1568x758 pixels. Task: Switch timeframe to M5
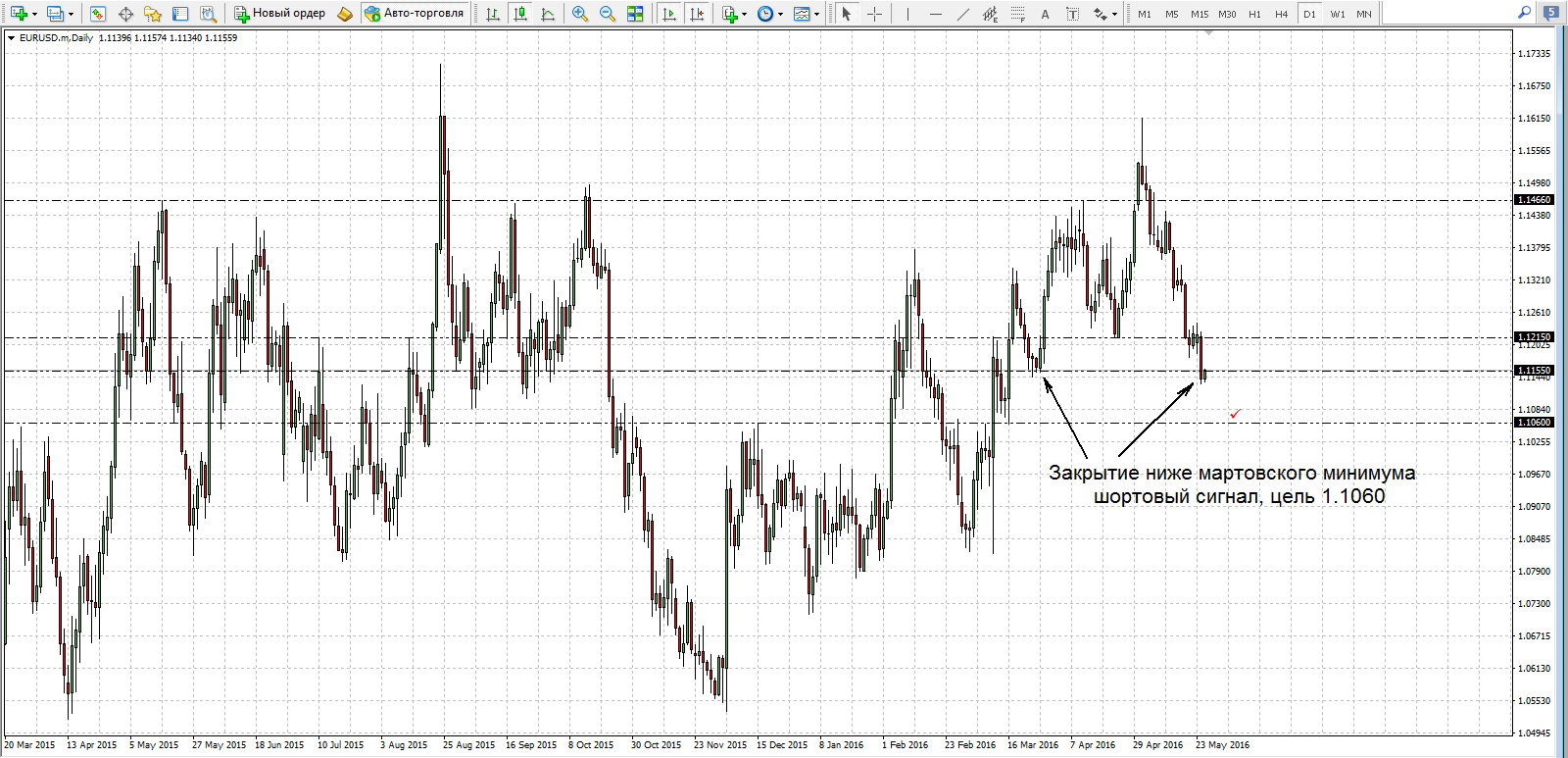[x=1172, y=14]
